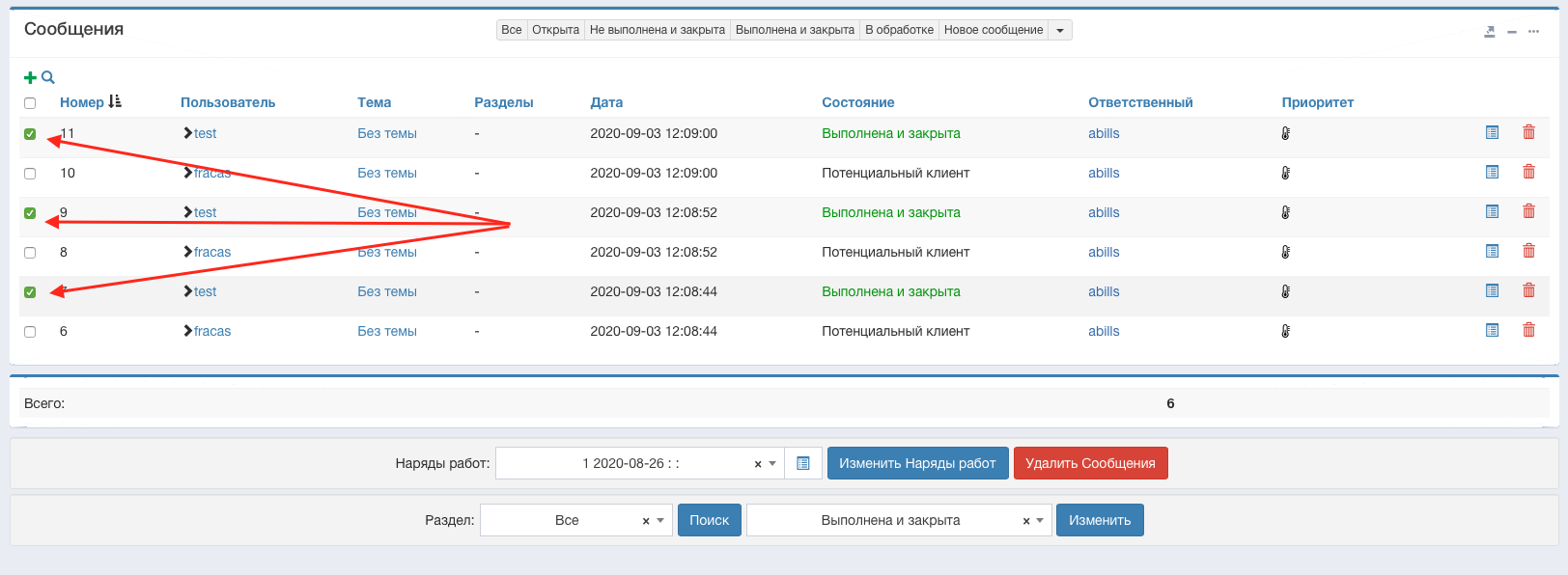Expand the Наряды работ date dropdown

[x=771, y=464]
